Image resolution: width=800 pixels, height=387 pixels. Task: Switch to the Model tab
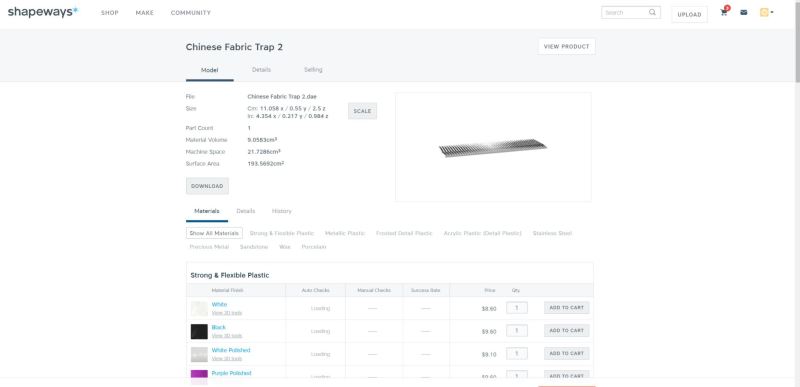210,70
